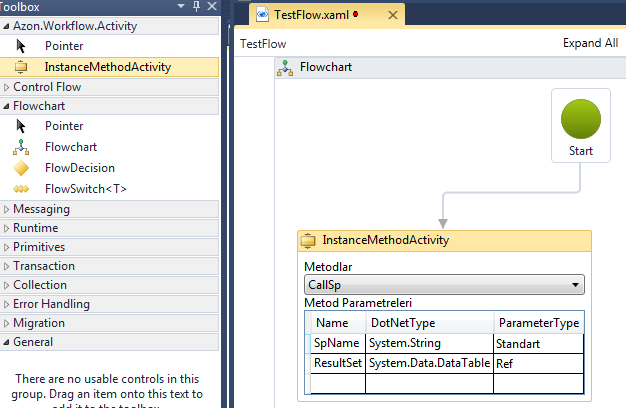Select the FlowSwitch<T> toolbox icon
This screenshot has width=626, height=408.
click(x=21, y=189)
